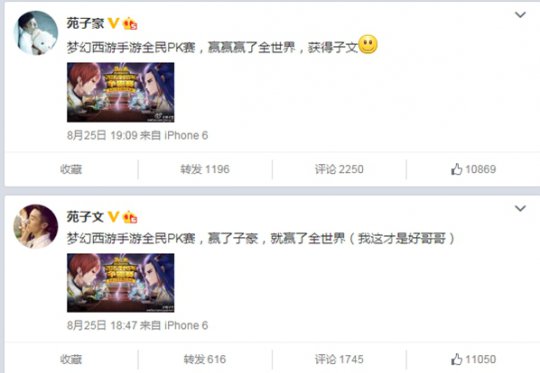Click the membership badge beside 苑子豪's name
Viewport: 540px width, 373px height.
130,23
